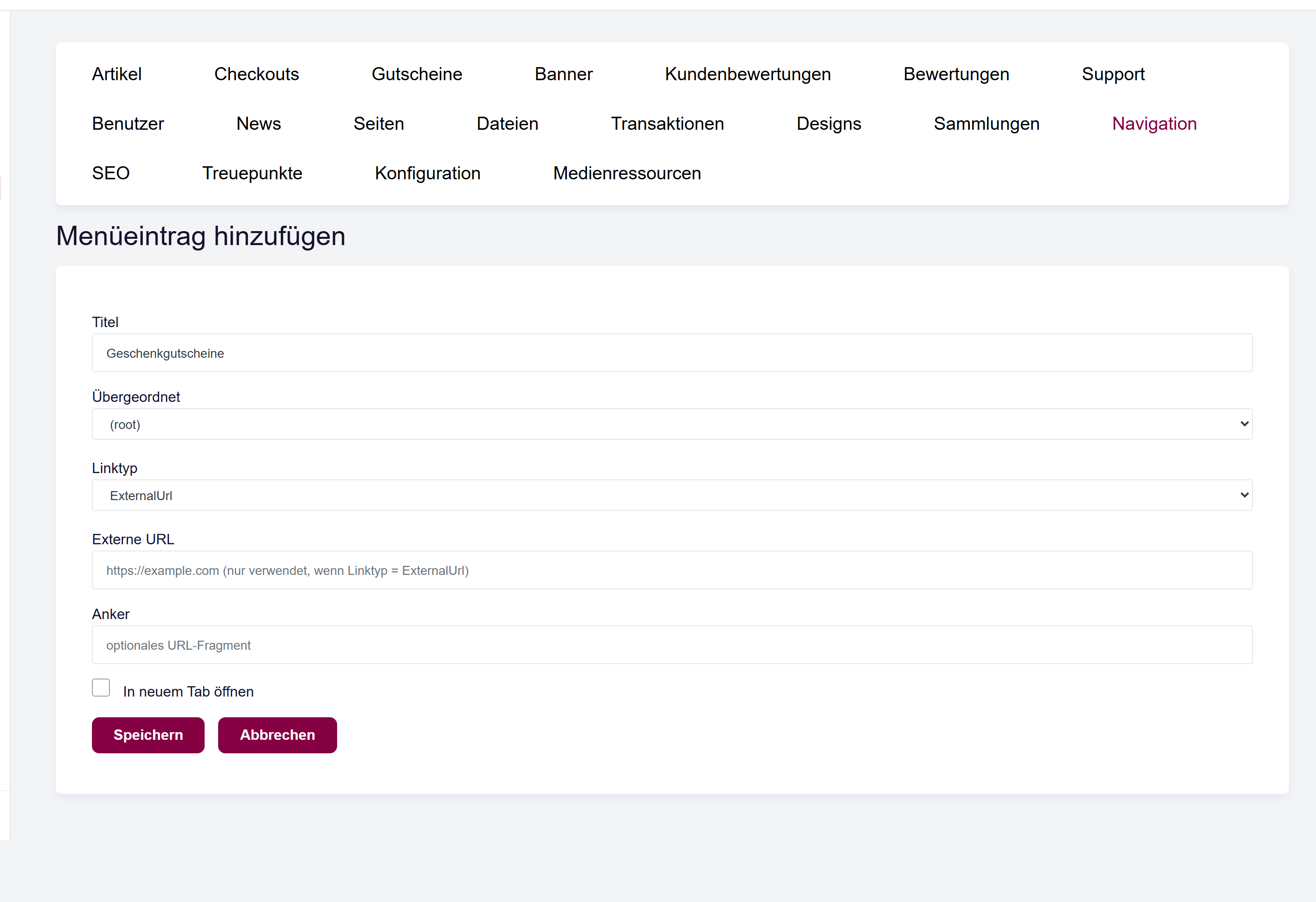1316x902 pixels.
Task: Select the Bewertungen menu item
Action: [x=956, y=74]
